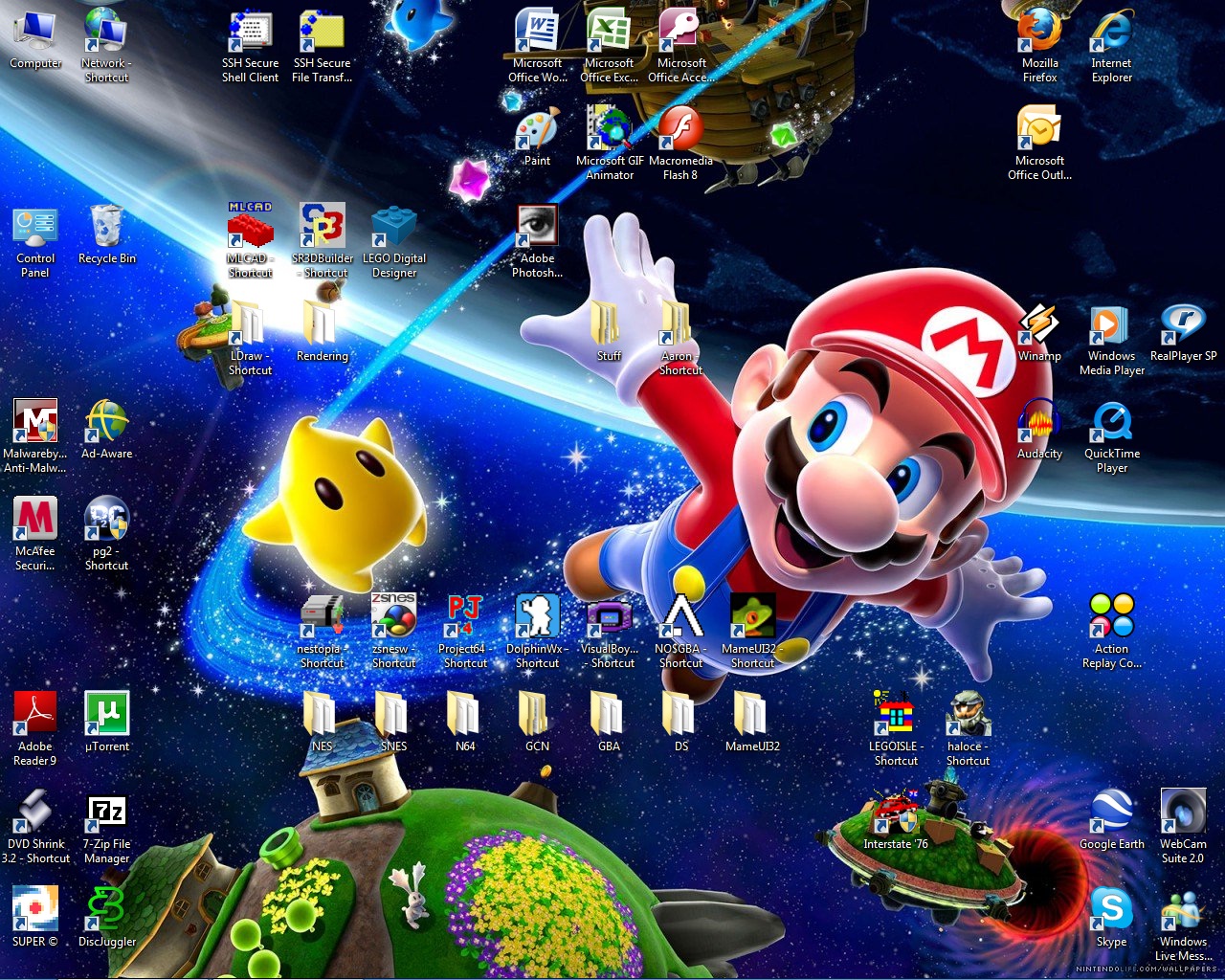Open the Mozilla Firefox desktop icon

[1039, 33]
